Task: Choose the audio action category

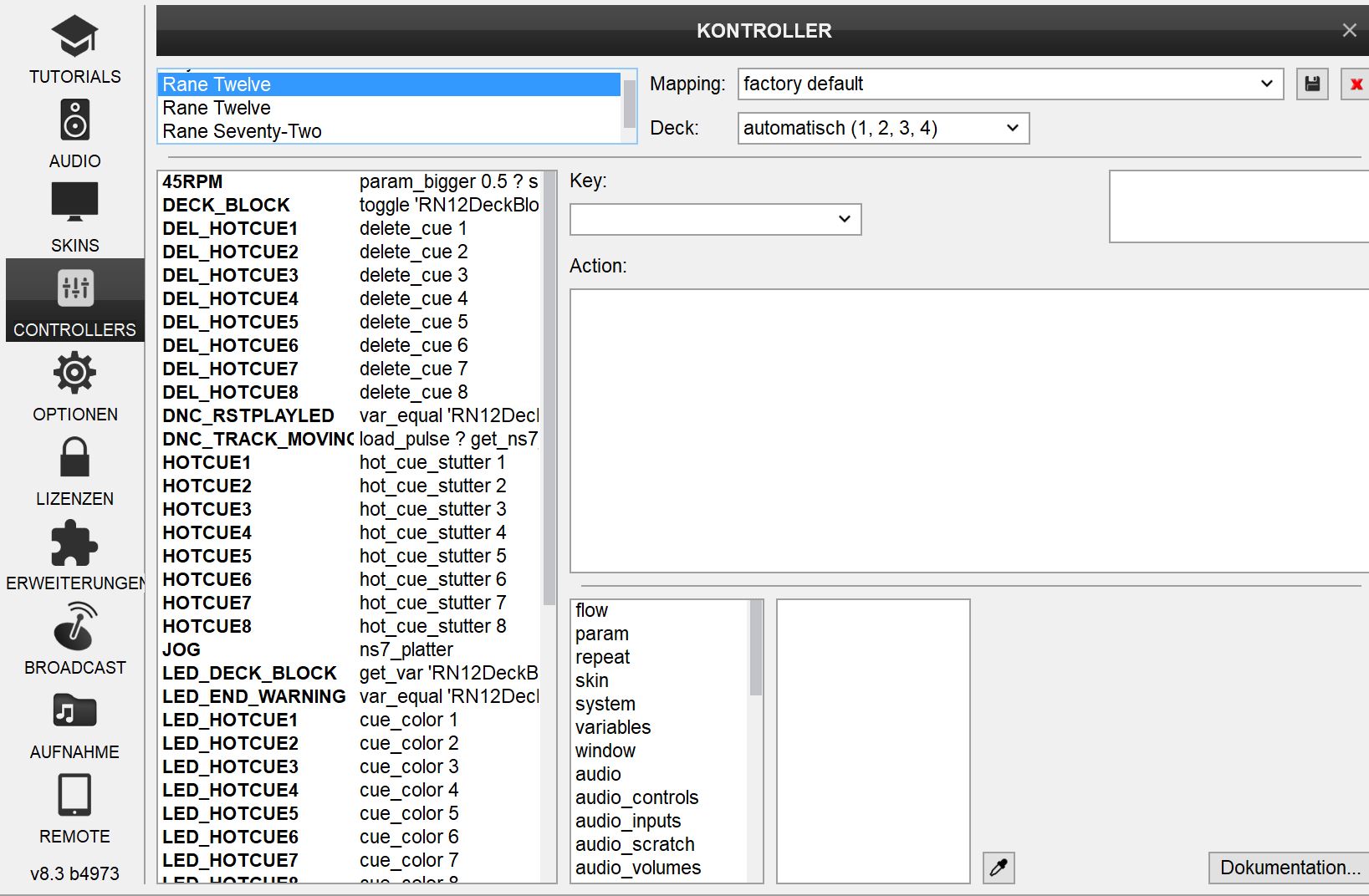Action: (x=660, y=774)
